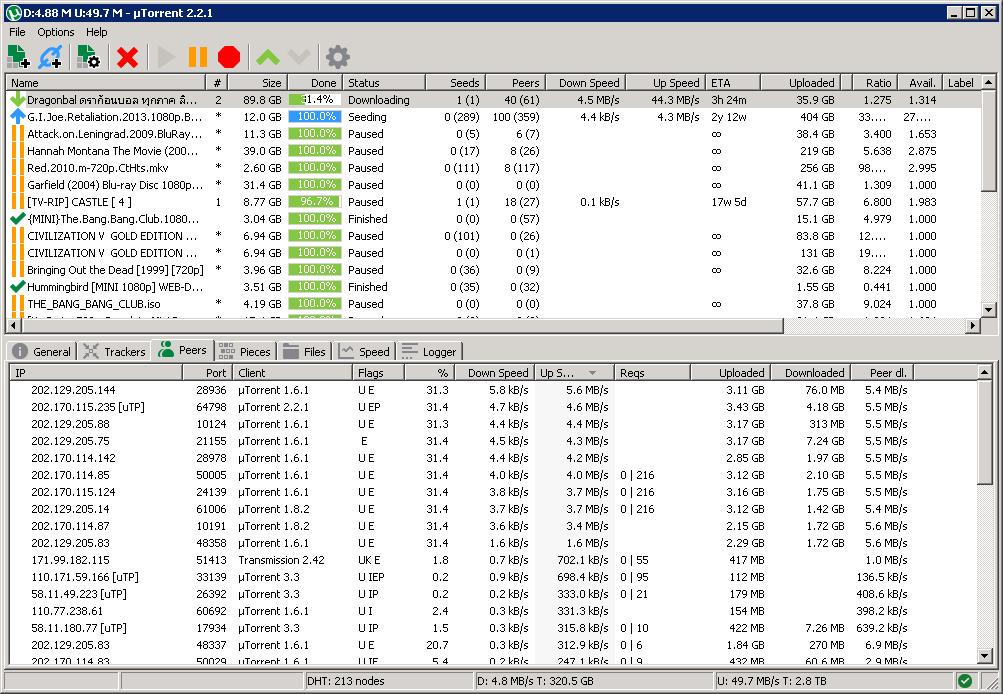This screenshot has width=1003, height=694.
Task: Sort torrents by Status column header
Action: click(384, 83)
